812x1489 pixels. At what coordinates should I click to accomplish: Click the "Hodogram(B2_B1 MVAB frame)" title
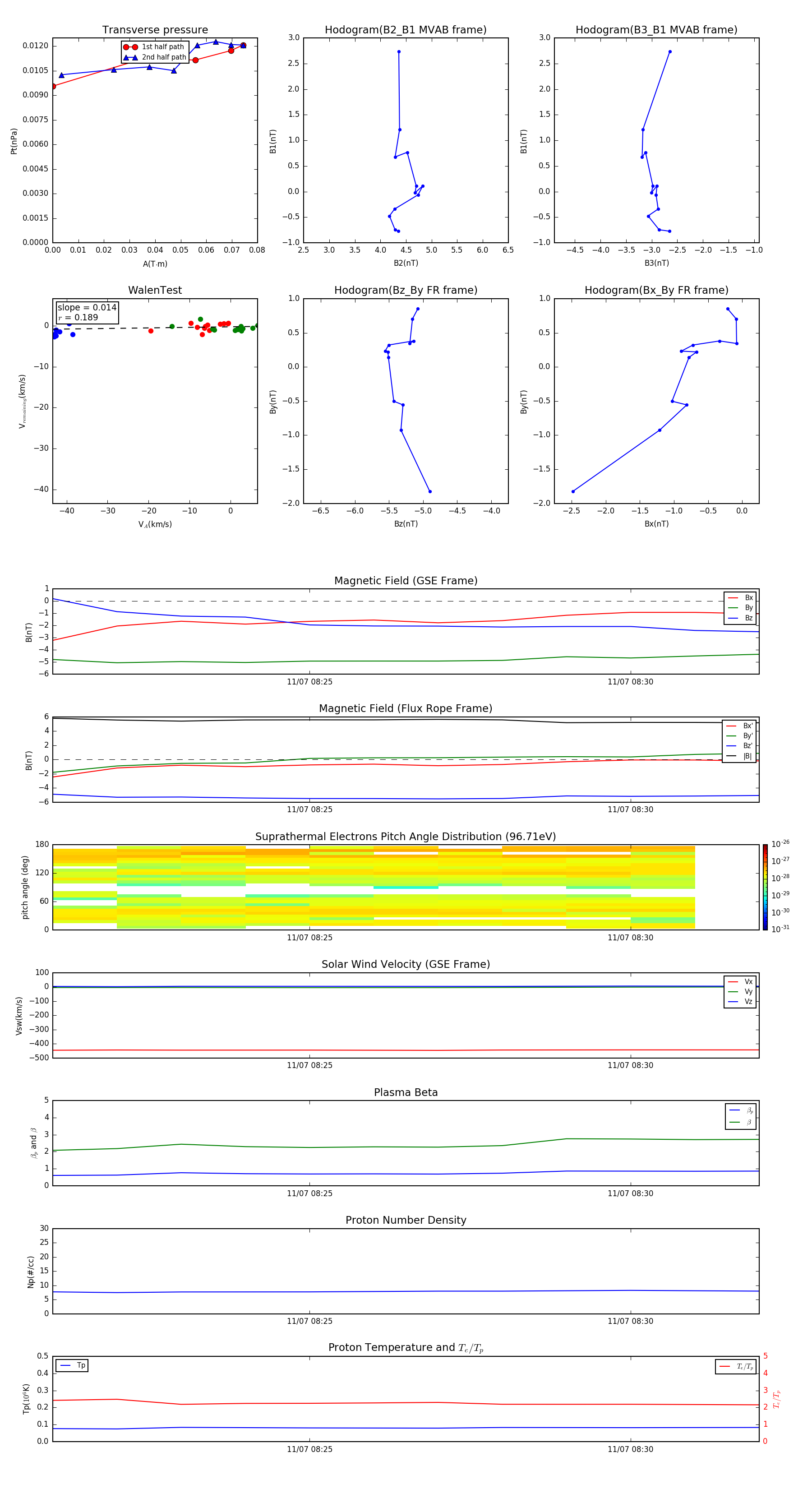coord(406,30)
